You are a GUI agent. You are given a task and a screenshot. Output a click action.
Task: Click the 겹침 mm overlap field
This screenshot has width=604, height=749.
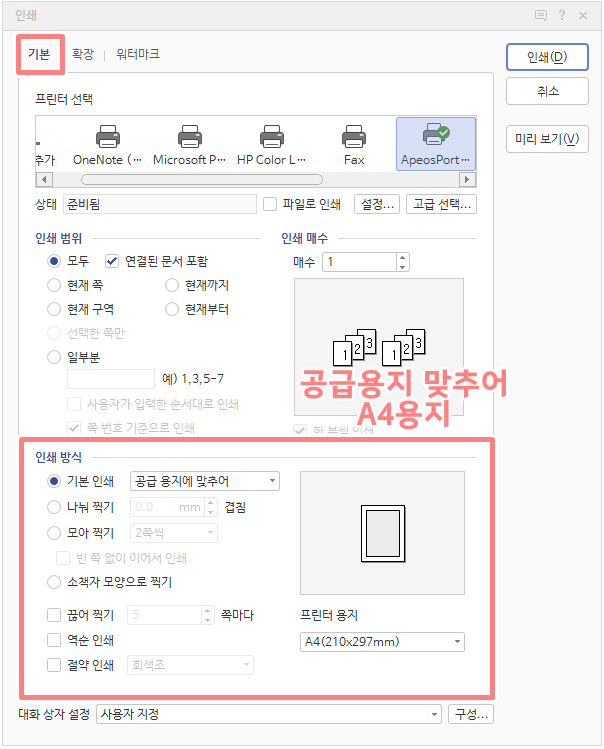coord(168,507)
